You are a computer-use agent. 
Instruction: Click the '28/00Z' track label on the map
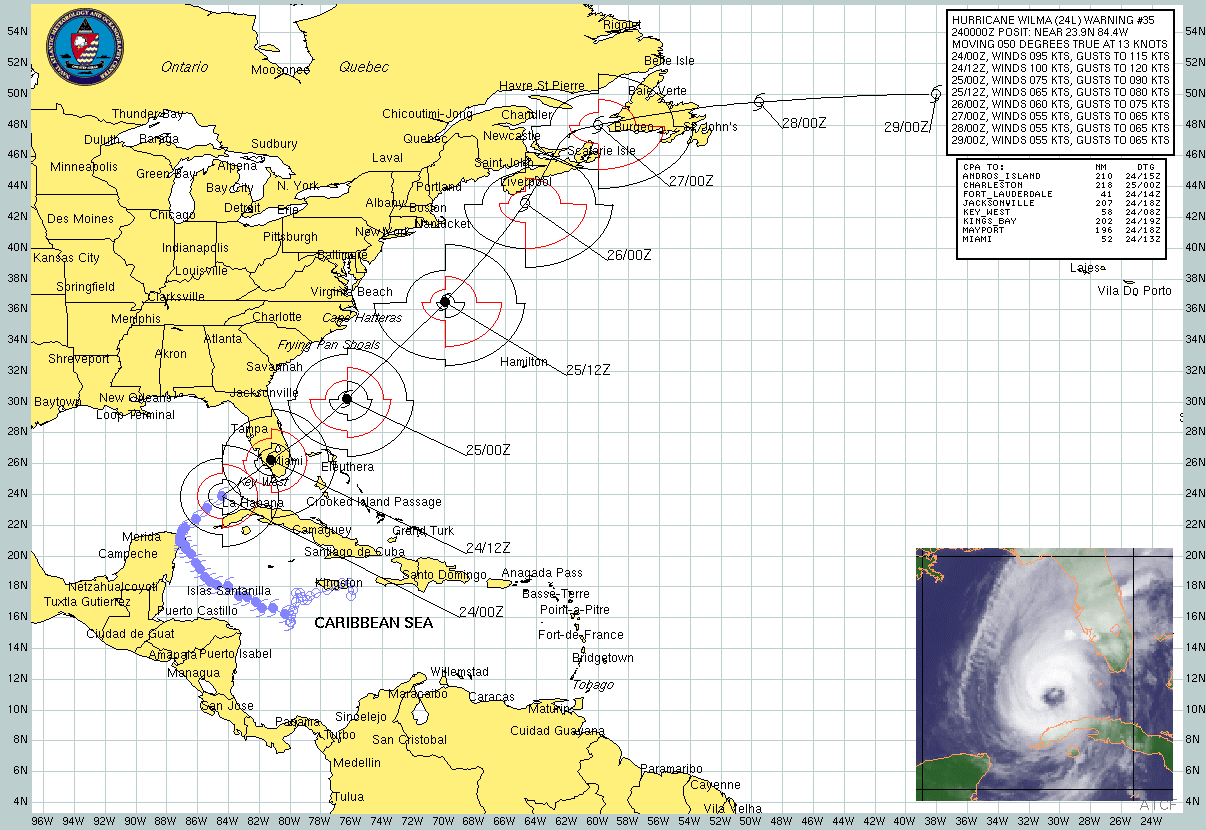804,122
